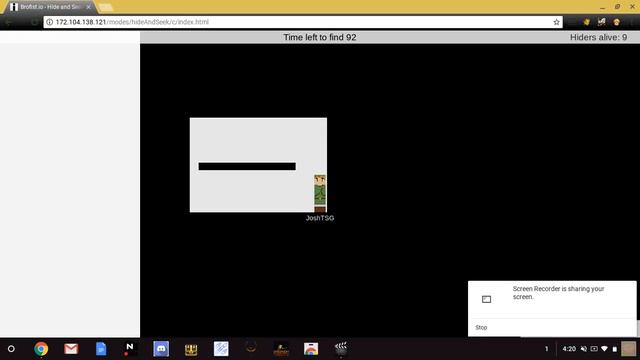
Task: Click the bookmark star in address bar
Action: (x=556, y=22)
